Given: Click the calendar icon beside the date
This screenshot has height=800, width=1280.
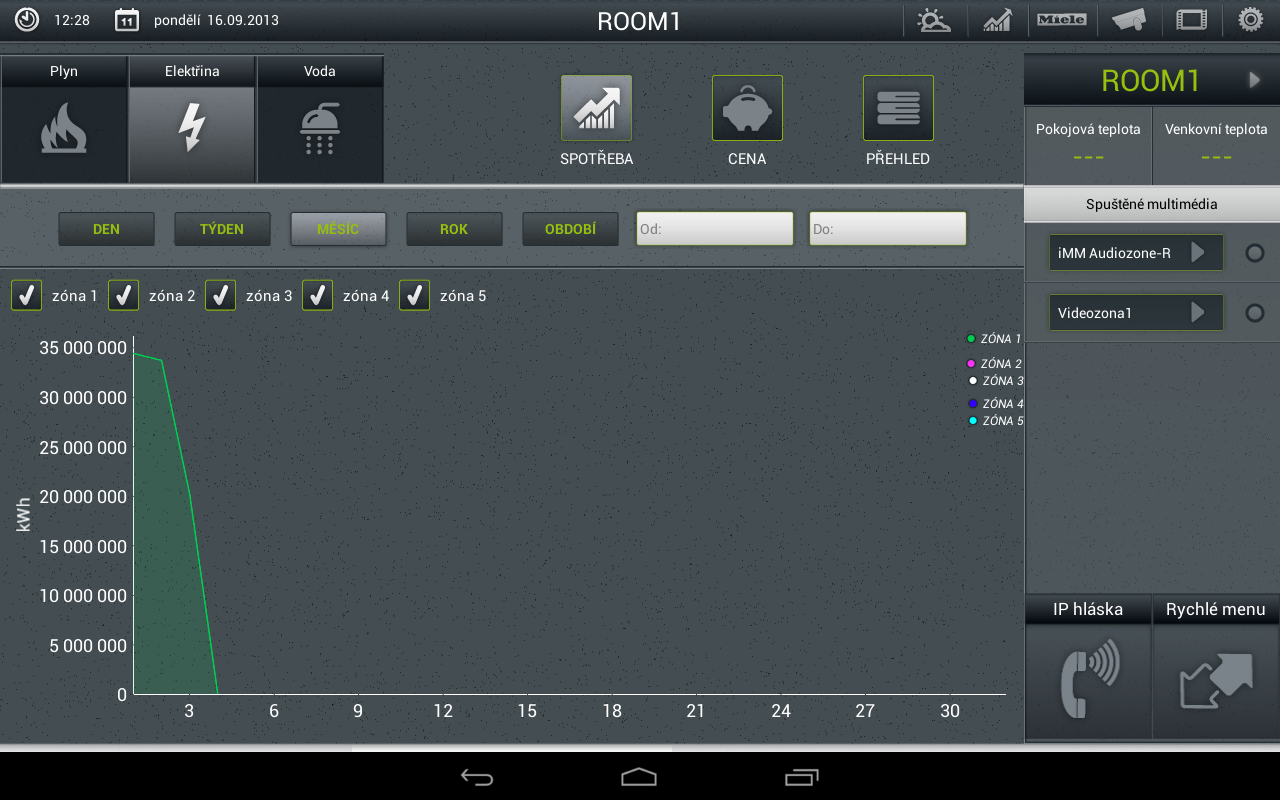Looking at the screenshot, I should [127, 19].
